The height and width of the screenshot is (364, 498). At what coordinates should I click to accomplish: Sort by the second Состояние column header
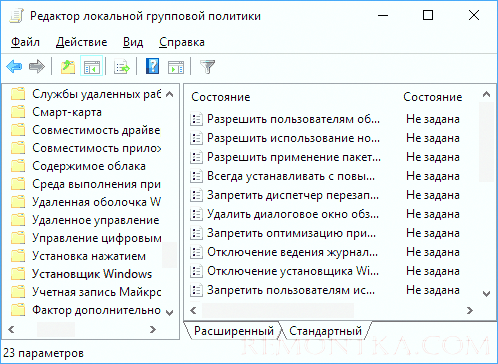(433, 97)
